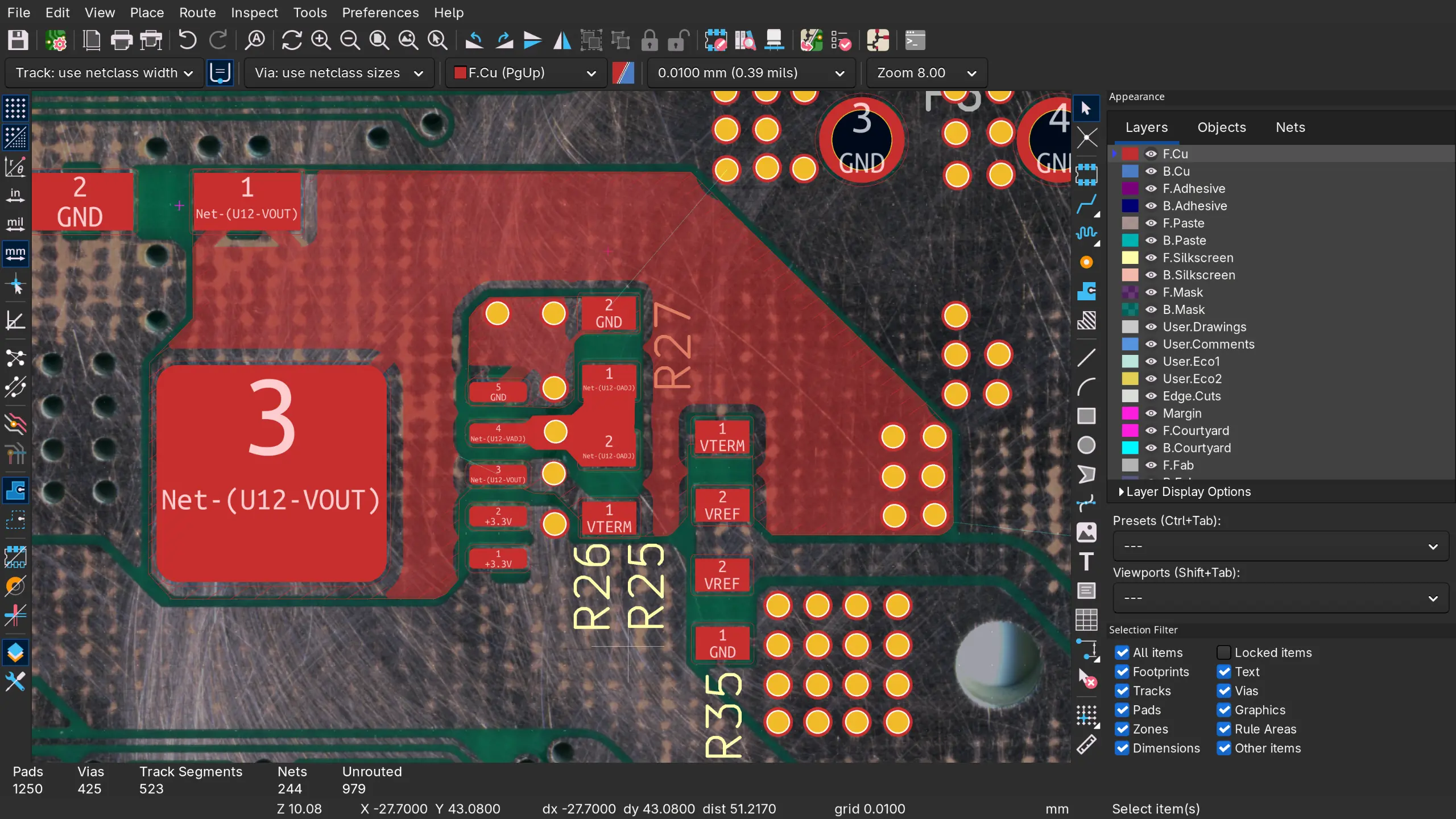Select the Add Text tool
The width and height of the screenshot is (1456, 819).
coord(1086,561)
